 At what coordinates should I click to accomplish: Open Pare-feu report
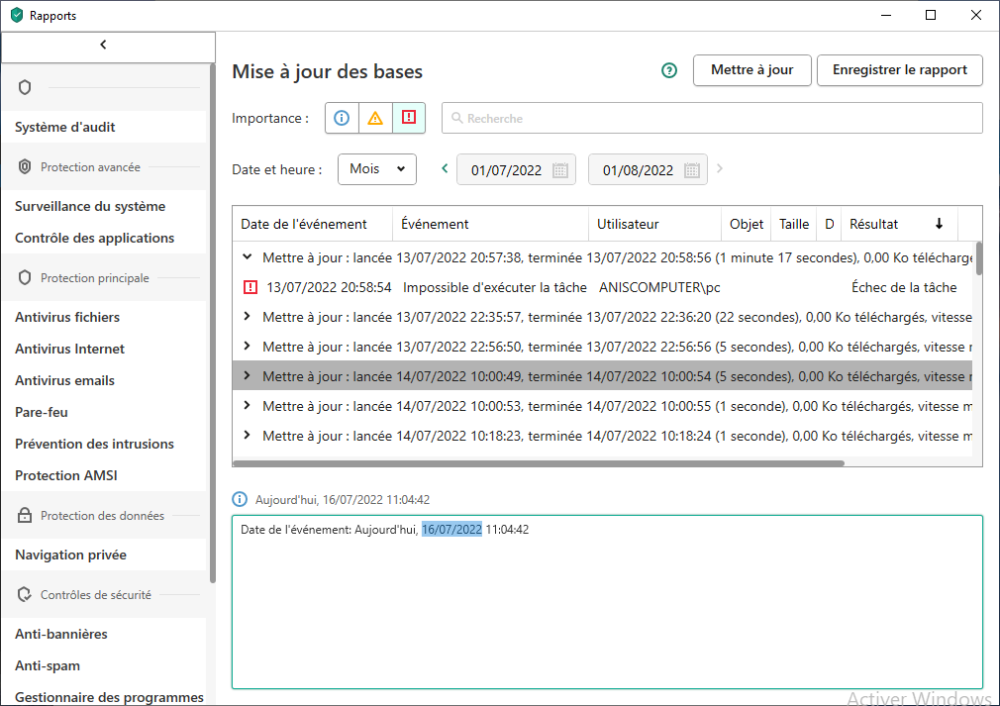coord(41,412)
